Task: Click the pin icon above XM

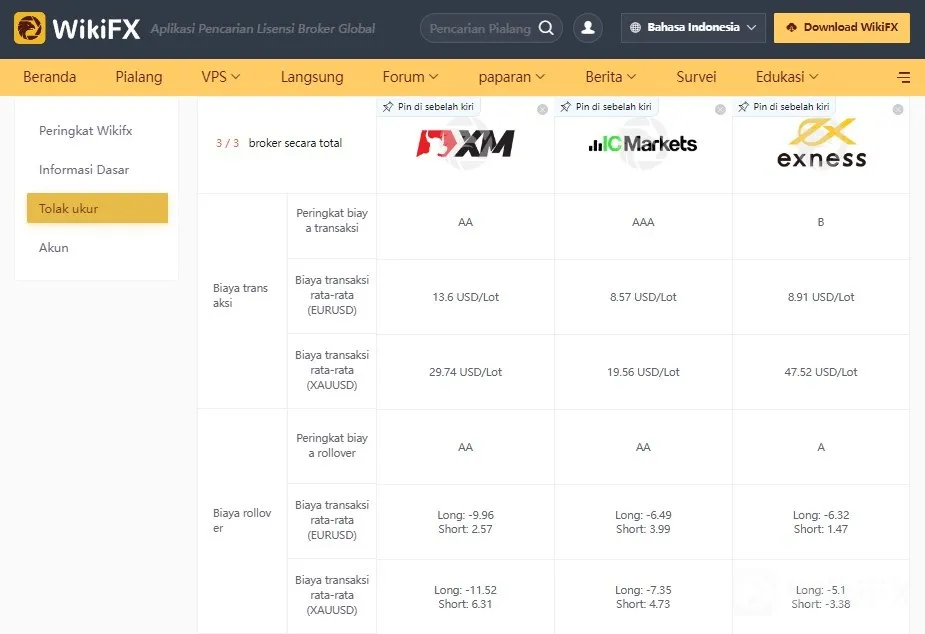Action: pyautogui.click(x=388, y=107)
